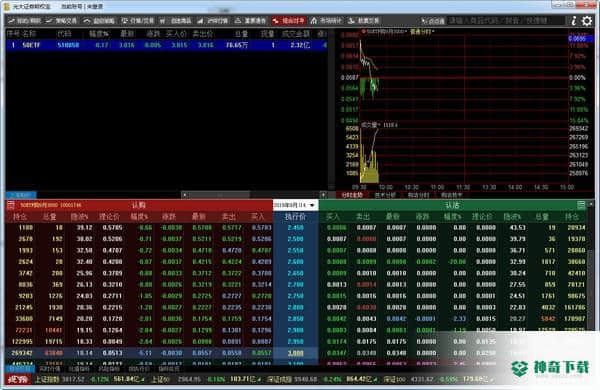Expand the yellow chart type dropdown
The height and width of the screenshot is (390, 600).
(422, 31)
